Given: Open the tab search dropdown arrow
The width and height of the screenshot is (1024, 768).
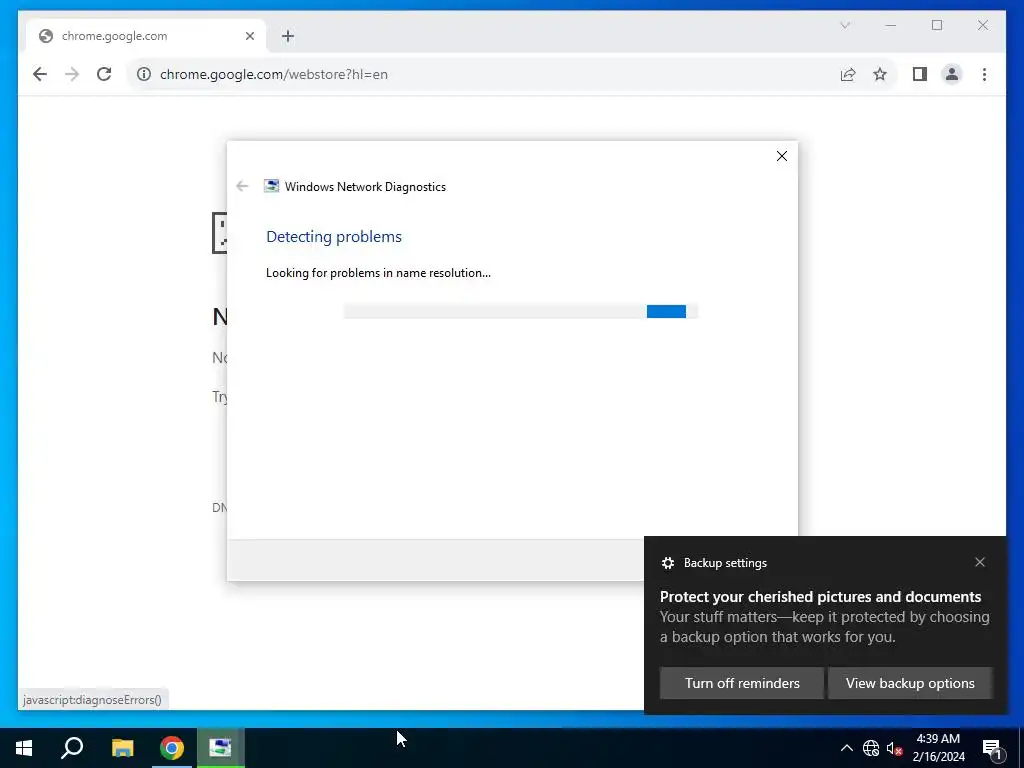Looking at the screenshot, I should coord(845,25).
